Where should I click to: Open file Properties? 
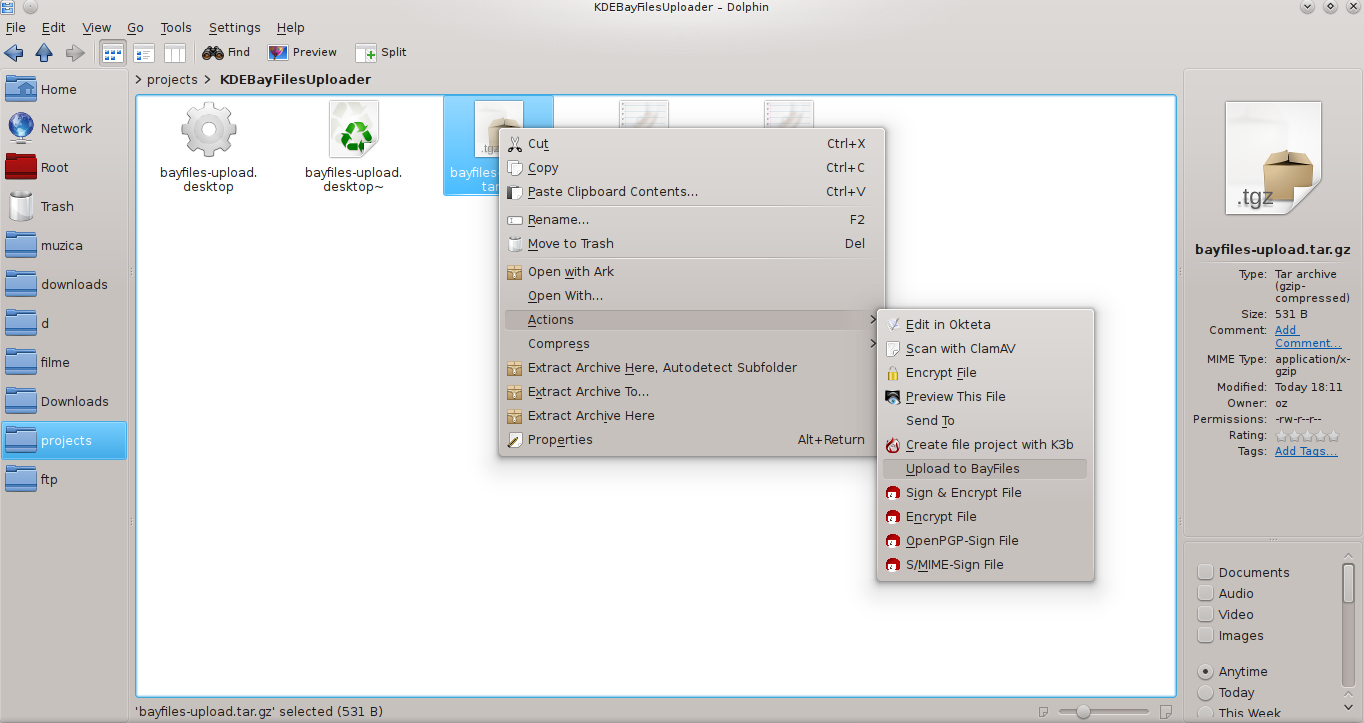(691, 440)
